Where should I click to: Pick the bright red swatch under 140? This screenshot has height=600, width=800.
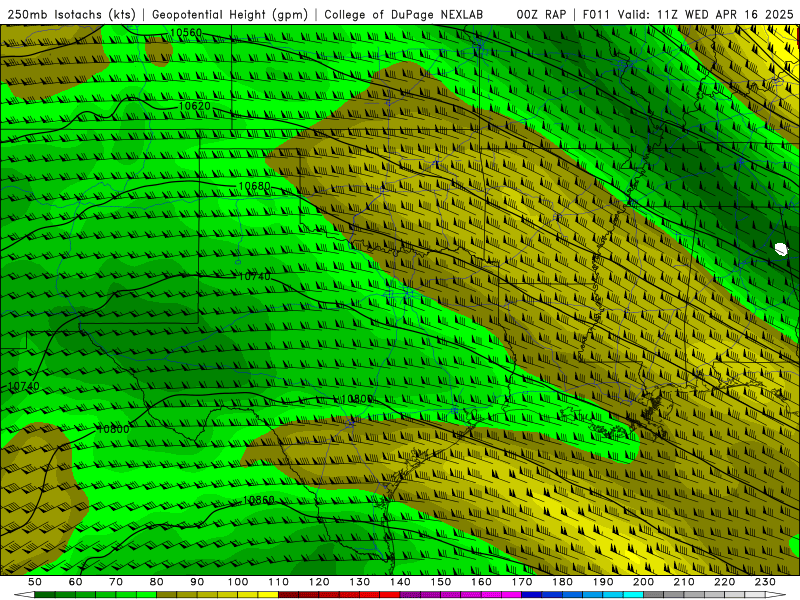coord(390,595)
